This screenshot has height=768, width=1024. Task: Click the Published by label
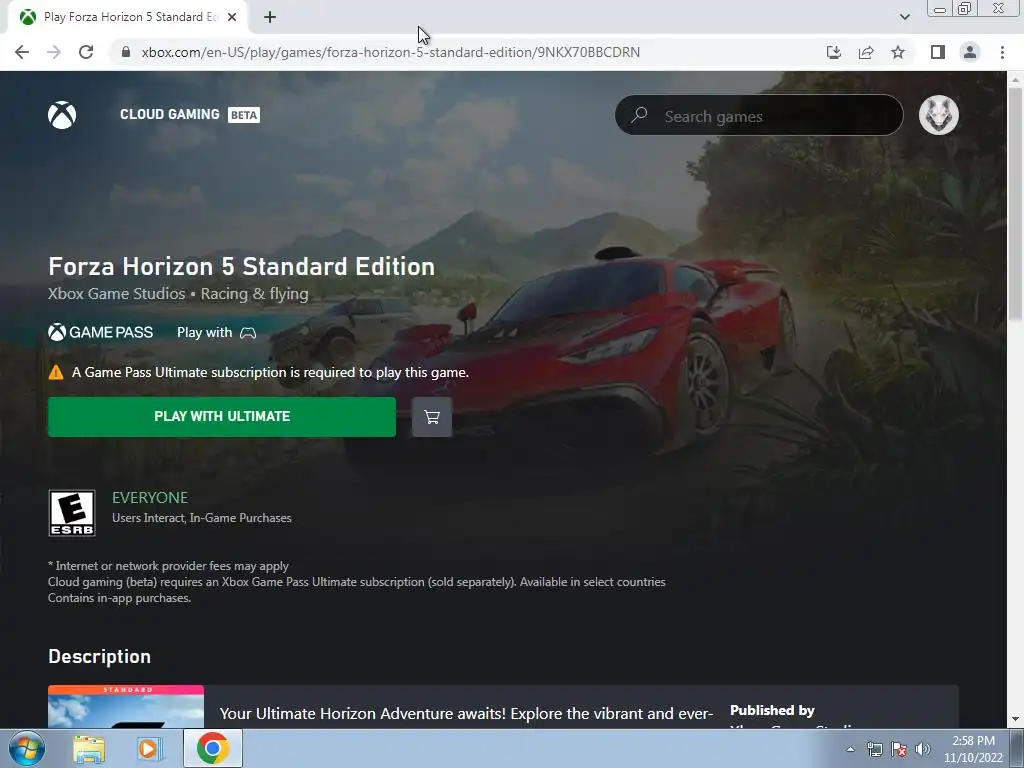click(x=772, y=711)
